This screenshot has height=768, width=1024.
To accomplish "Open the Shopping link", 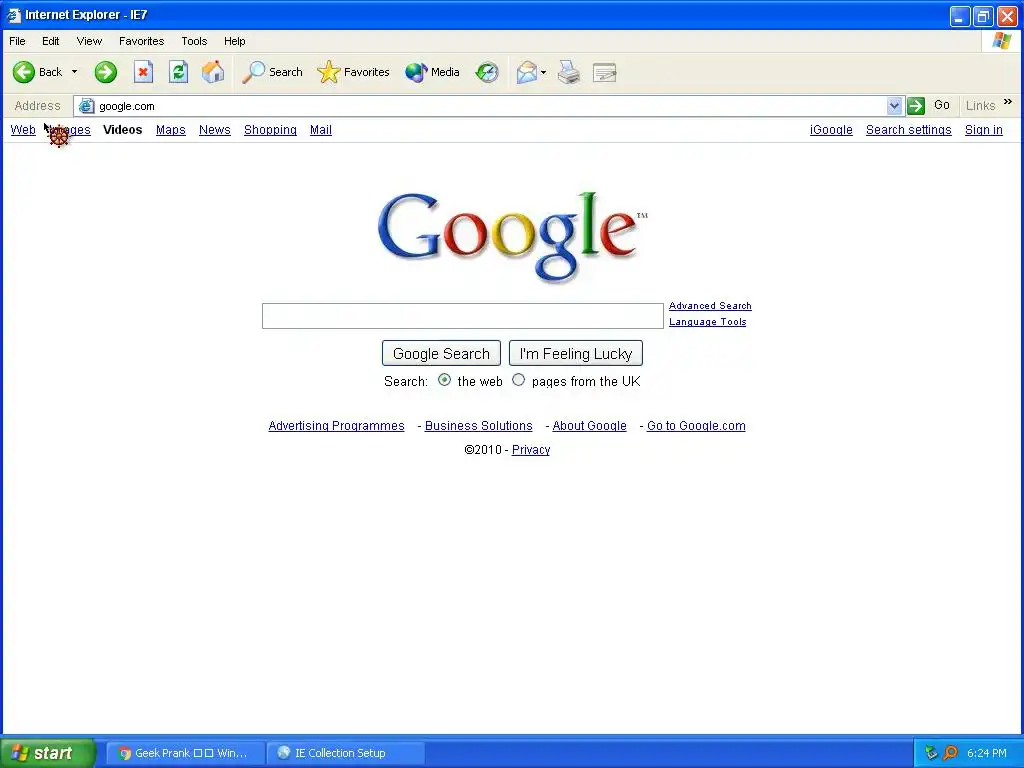I will [270, 130].
